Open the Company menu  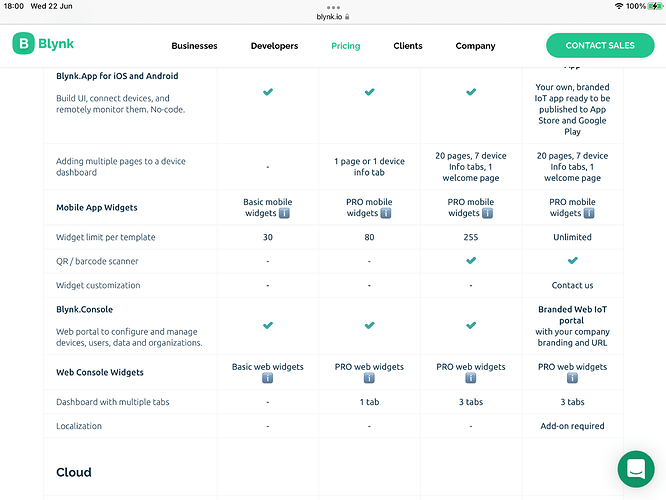pos(475,46)
